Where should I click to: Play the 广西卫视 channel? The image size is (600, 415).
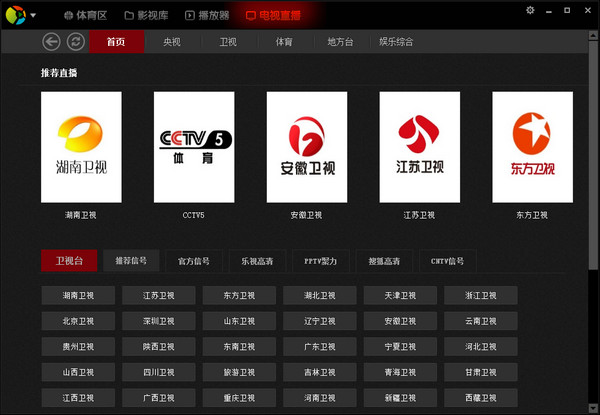(159, 398)
